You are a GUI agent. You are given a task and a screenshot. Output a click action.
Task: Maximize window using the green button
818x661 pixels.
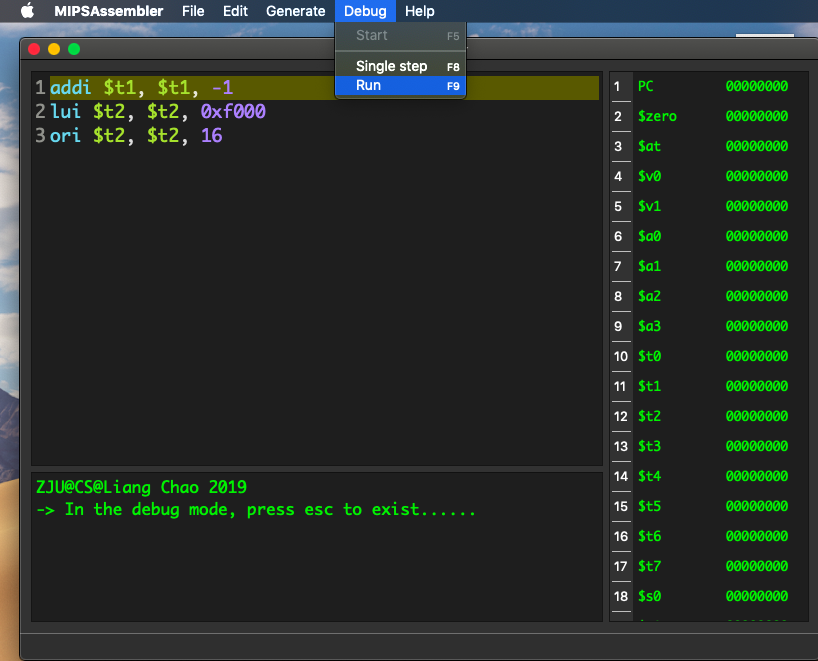coord(74,49)
